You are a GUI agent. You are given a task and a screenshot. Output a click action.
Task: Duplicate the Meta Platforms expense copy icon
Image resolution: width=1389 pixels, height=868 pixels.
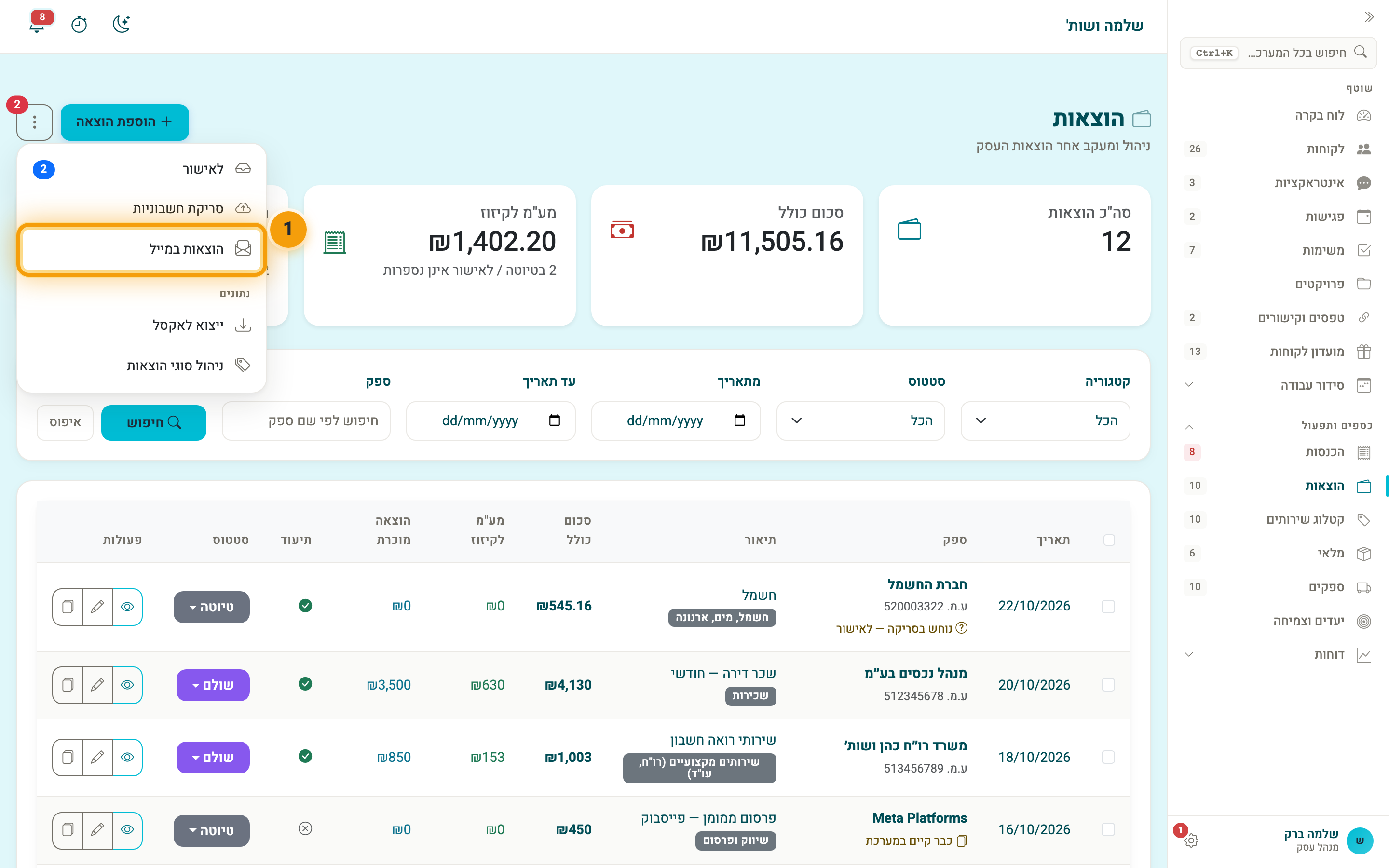coord(68,829)
